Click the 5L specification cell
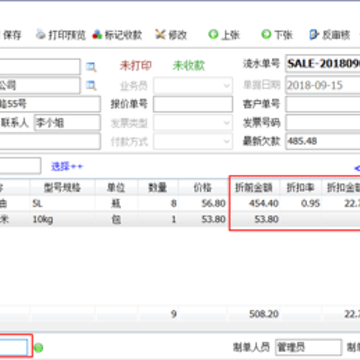 tap(62, 203)
